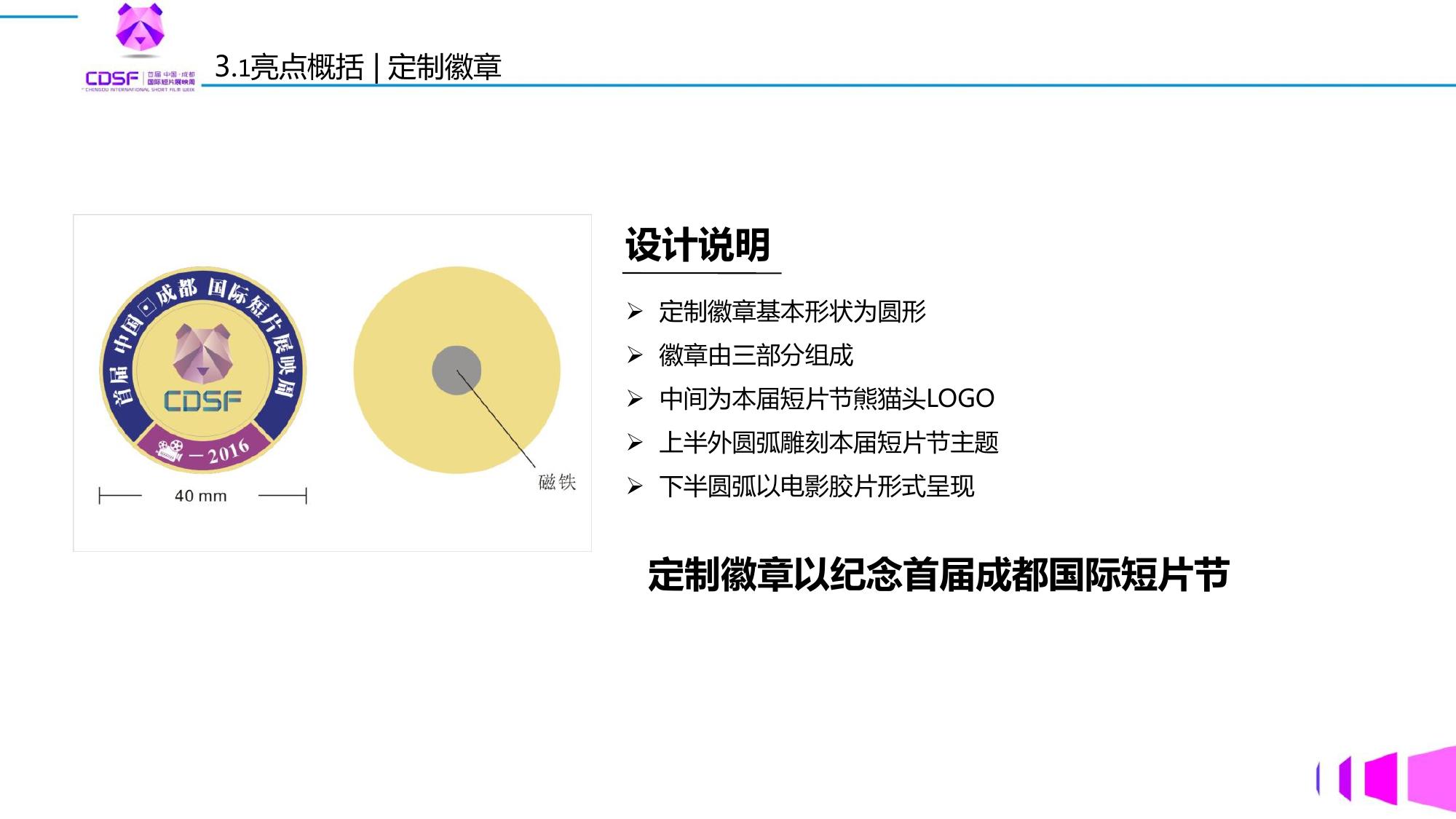Click the line 上半外圆弧雕刻本届短片节主题
Image resolution: width=1456 pixels, height=819 pixels.
(828, 443)
